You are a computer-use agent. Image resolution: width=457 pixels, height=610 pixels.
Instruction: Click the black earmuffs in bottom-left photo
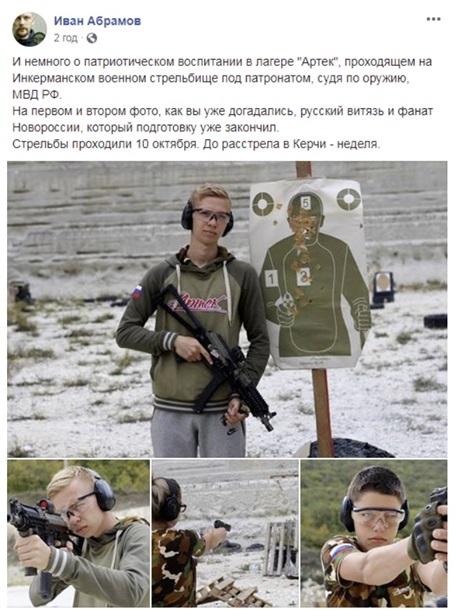click(103, 494)
